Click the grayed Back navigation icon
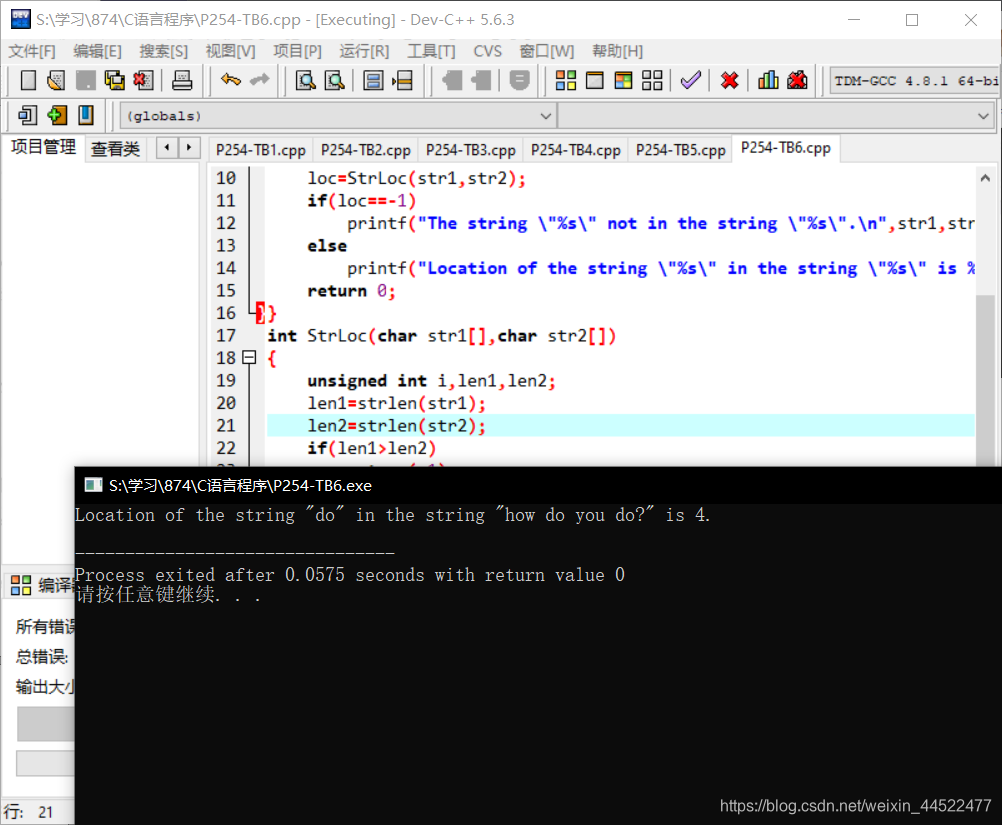The image size is (1002, 825). 452,81
